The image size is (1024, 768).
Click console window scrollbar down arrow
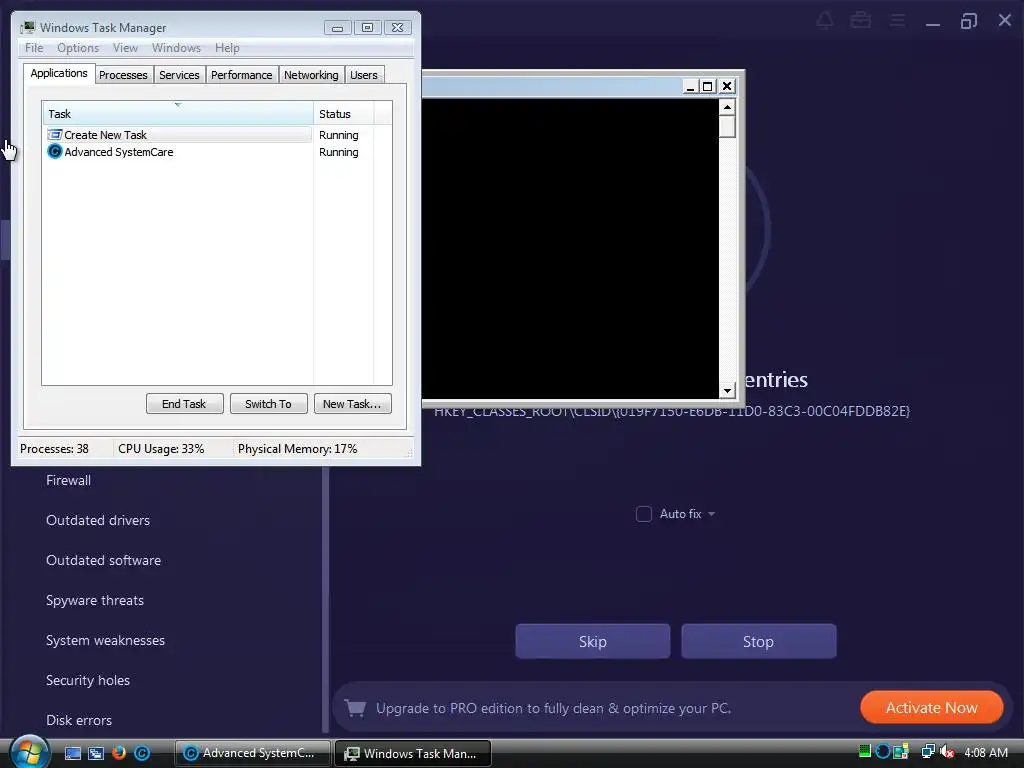point(727,391)
